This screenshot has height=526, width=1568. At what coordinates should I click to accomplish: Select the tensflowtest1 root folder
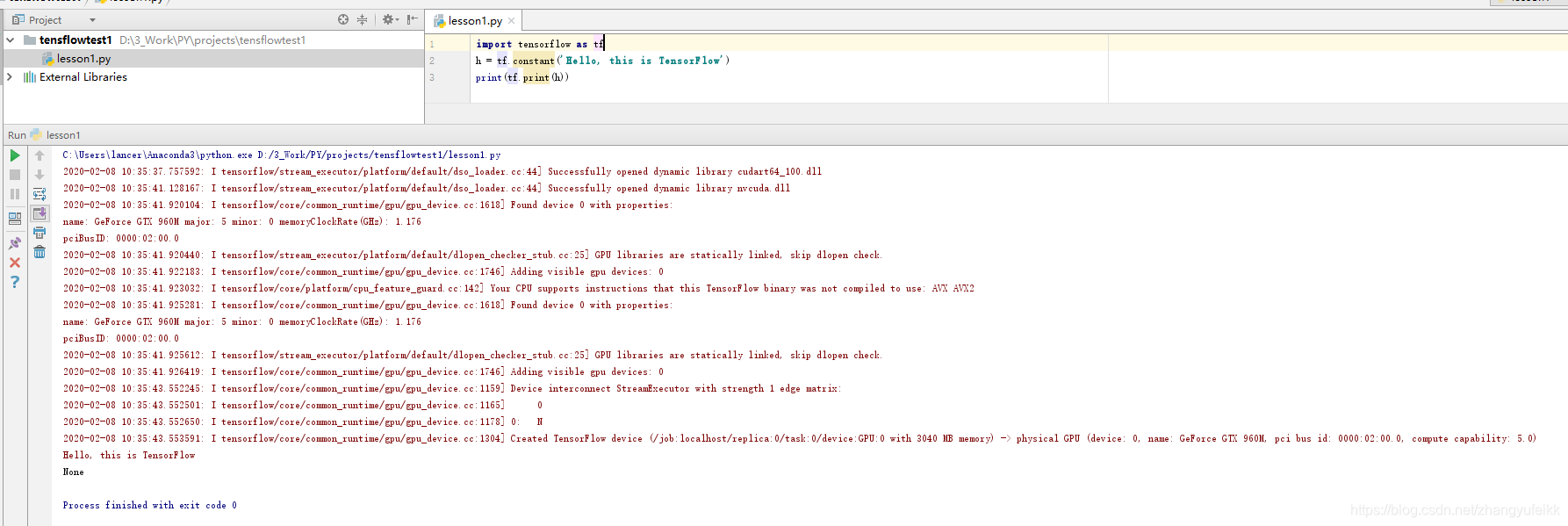click(x=213, y=40)
